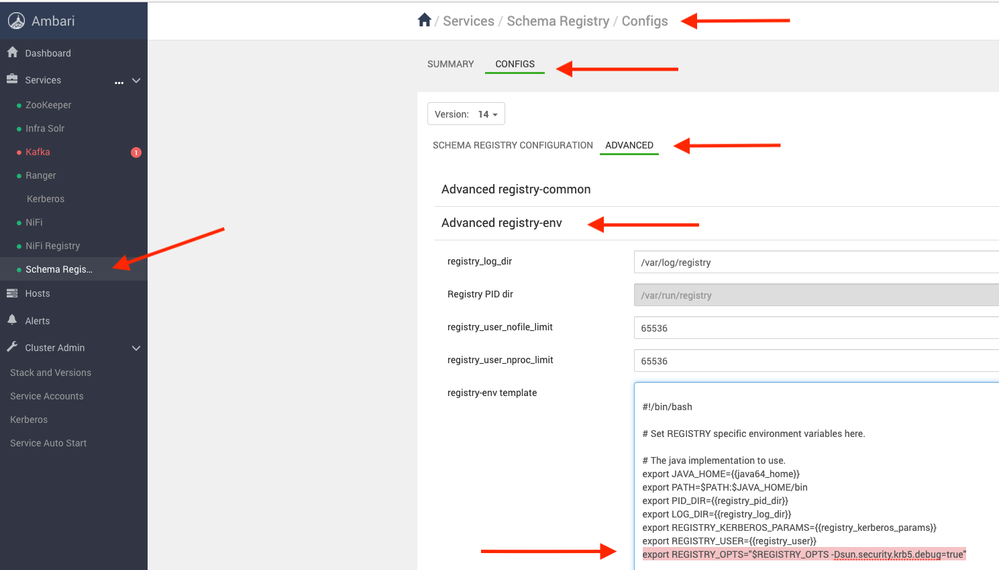Switch to the Summary tab
This screenshot has width=999, height=570.
[x=450, y=64]
